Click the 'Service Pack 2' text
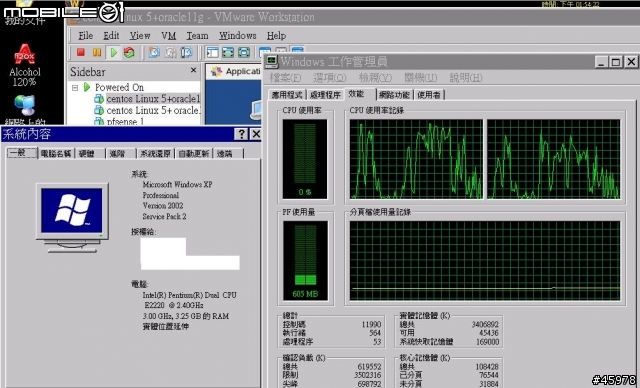Screen dimensions: 640x388 click(164, 216)
